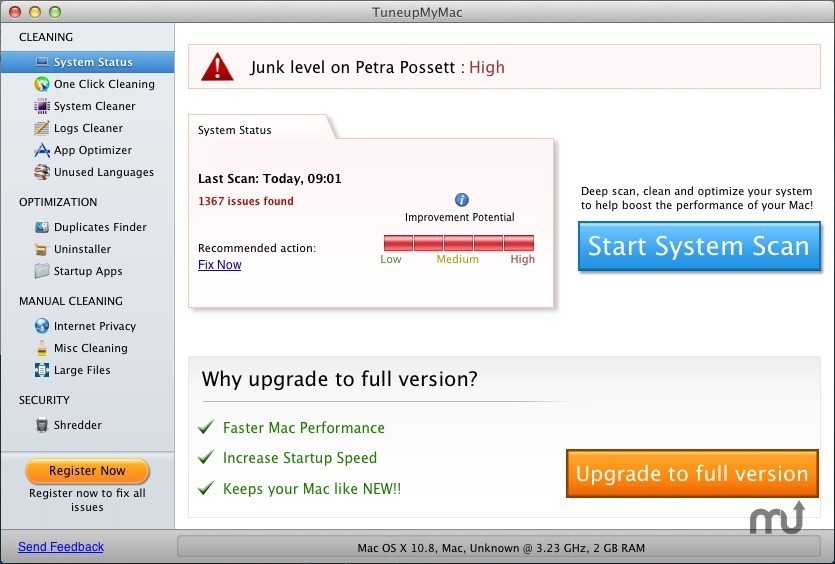Viewport: 835px width, 564px height.
Task: Click the 'Improvement Potential' label
Action: (x=460, y=217)
